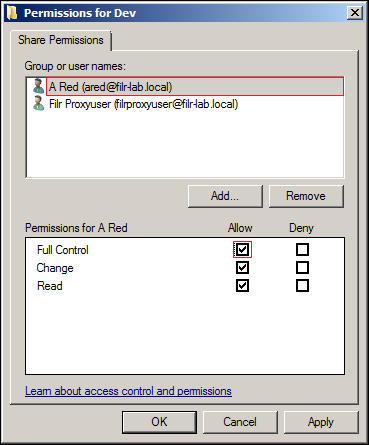
Task: Close the Permissions for Dev dialog
Action: [x=355, y=13]
